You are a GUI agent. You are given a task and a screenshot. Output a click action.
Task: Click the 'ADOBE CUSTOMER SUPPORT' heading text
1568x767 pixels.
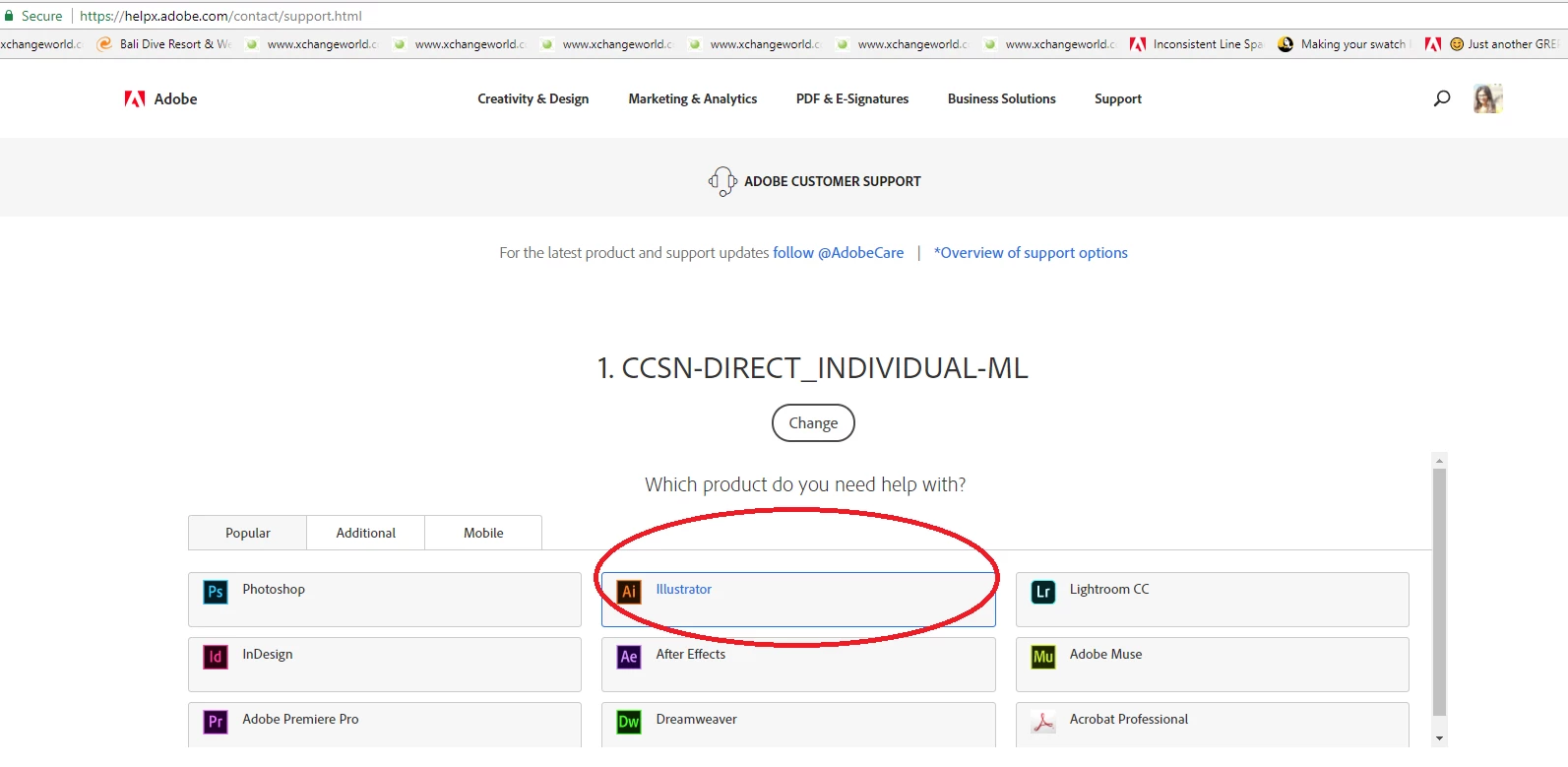pos(833,181)
